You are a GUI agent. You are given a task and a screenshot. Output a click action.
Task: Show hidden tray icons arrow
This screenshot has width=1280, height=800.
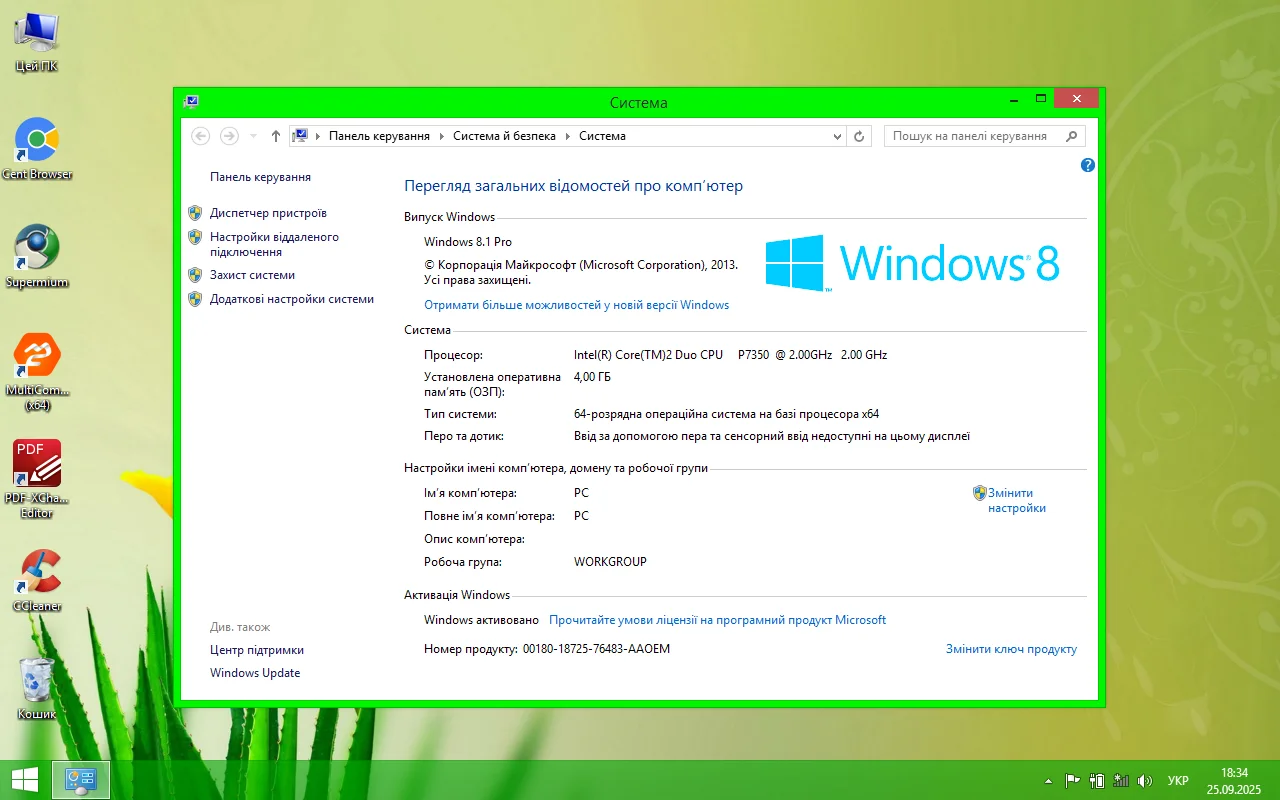(1048, 780)
